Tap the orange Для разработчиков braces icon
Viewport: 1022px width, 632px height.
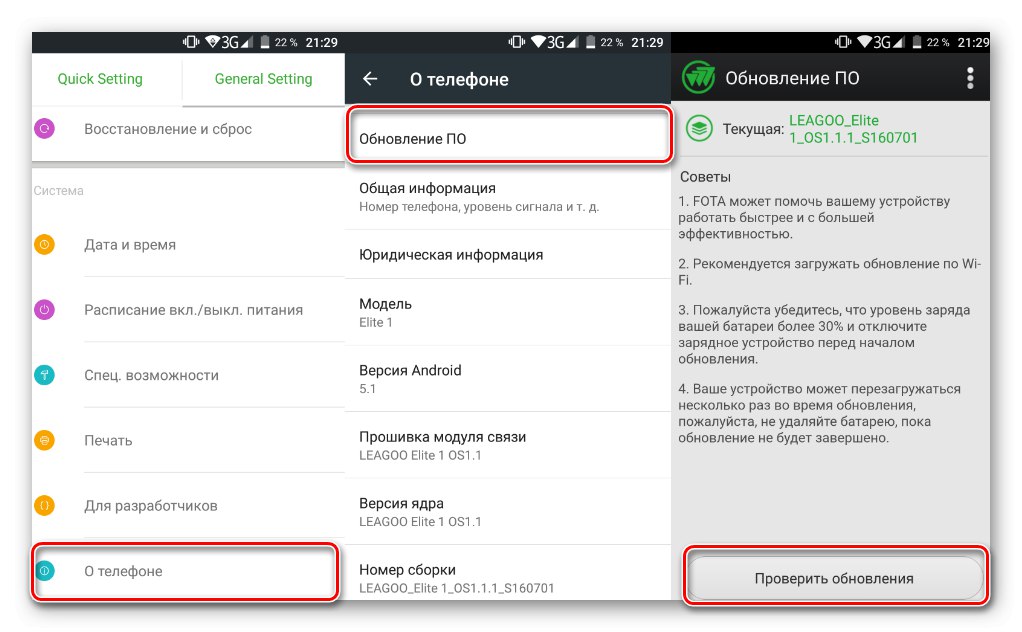point(44,505)
